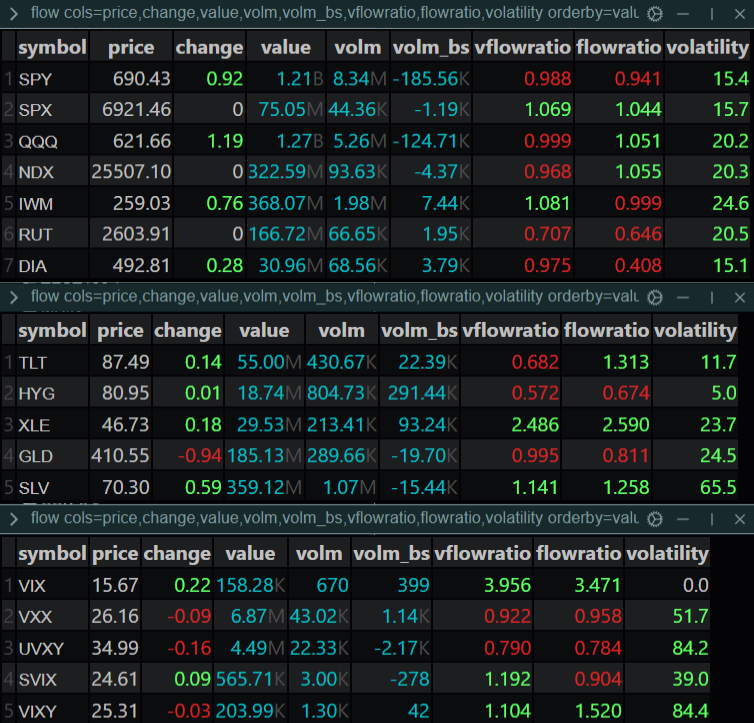The height and width of the screenshot is (723, 754).
Task: Sort top table by volm_bs header
Action: coord(431,47)
